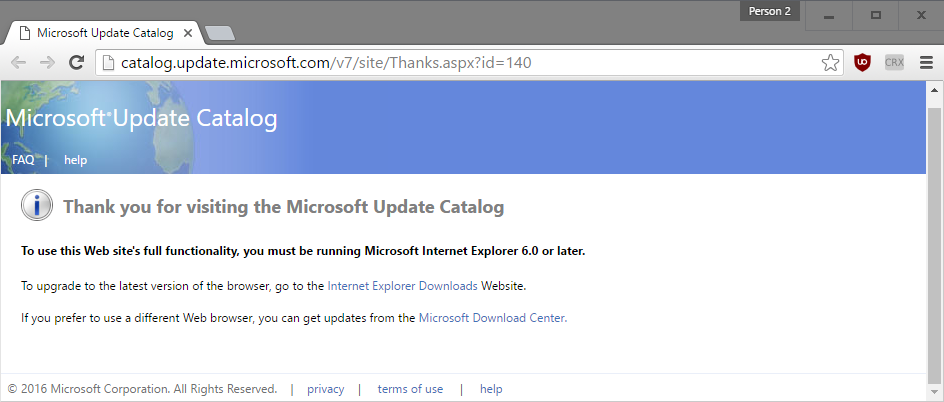Open the privacy link in the footer
Screen dimensions: 944x402
tap(326, 389)
